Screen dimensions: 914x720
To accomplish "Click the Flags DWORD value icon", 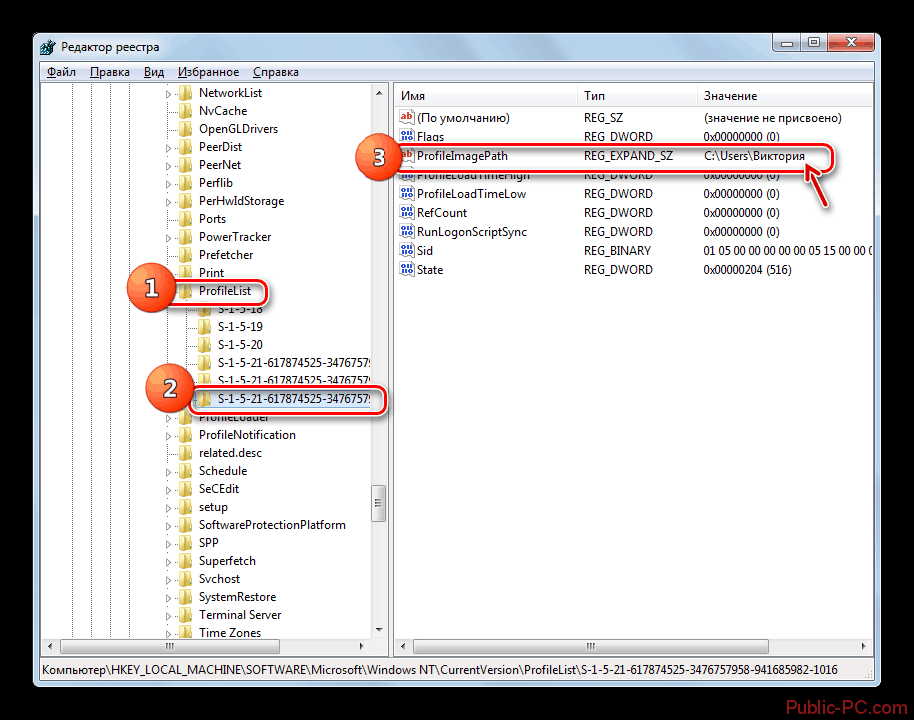I will pyautogui.click(x=407, y=136).
